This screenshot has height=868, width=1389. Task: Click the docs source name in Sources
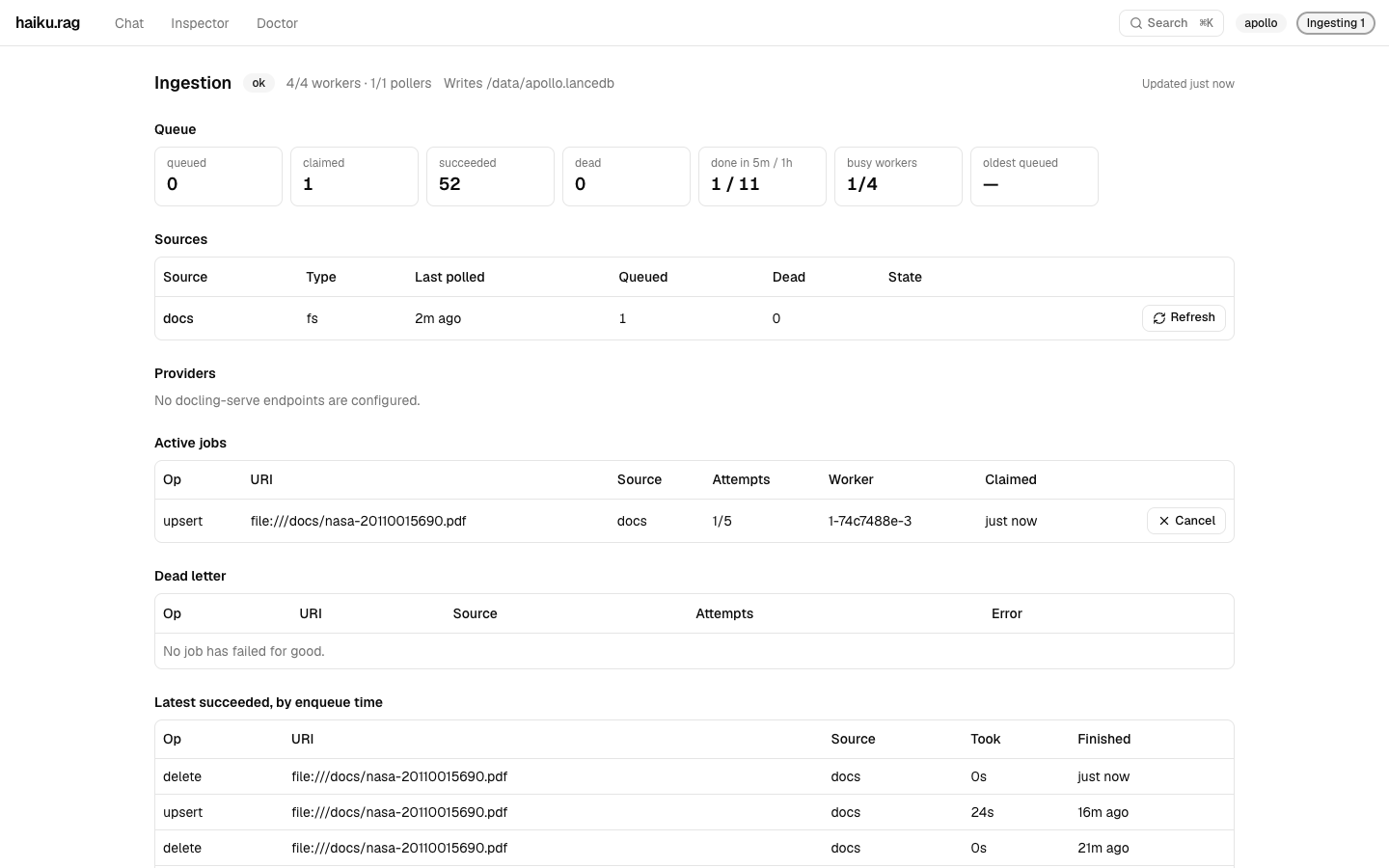coord(178,318)
